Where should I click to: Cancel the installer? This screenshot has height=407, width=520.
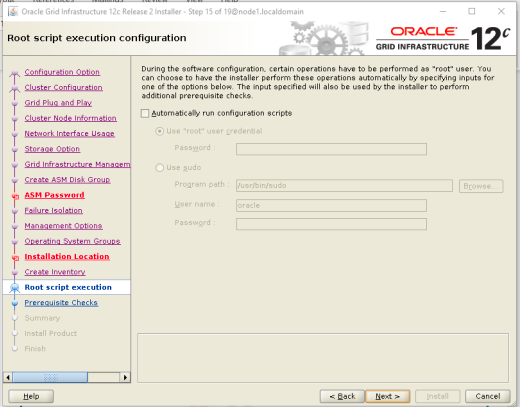tap(488, 396)
